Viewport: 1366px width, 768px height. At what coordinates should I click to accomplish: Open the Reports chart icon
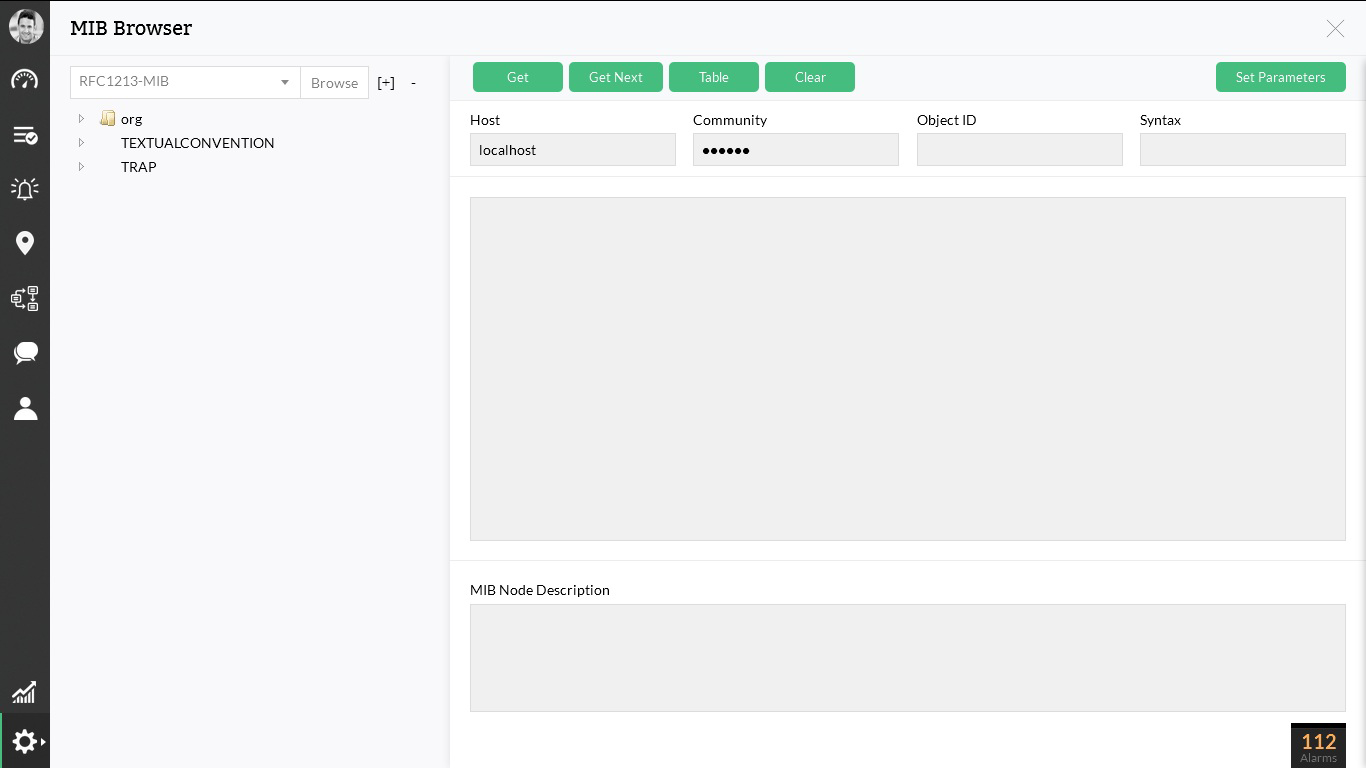coord(24,692)
